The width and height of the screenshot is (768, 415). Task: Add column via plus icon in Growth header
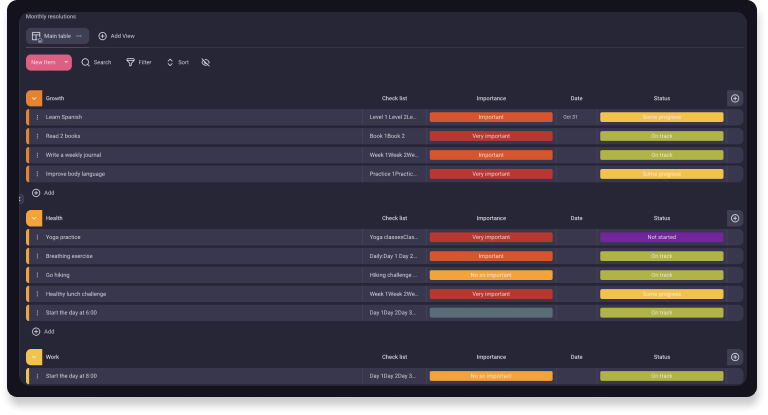(735, 98)
